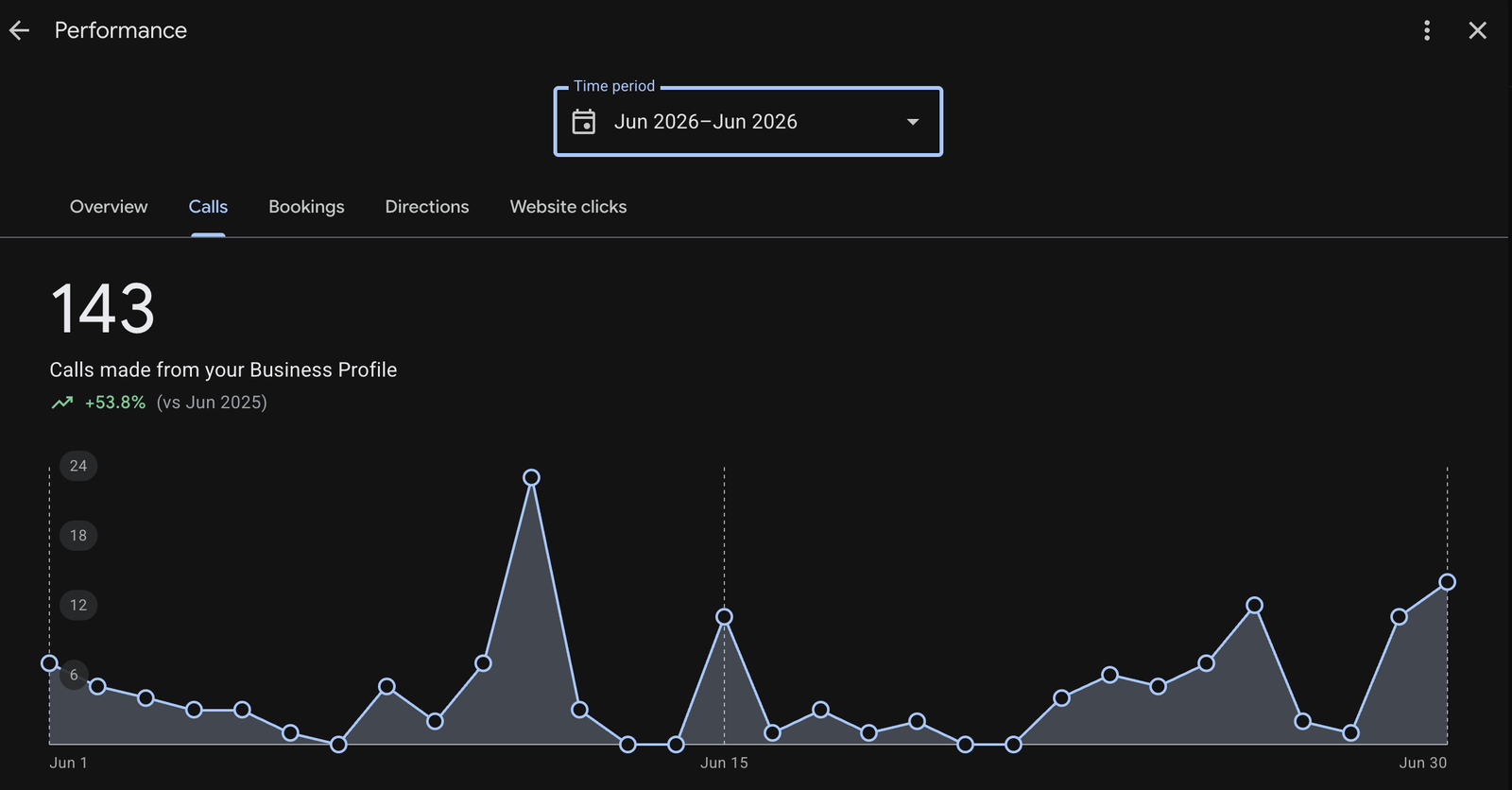Select the highest peak data point on chart
1512x790 pixels.
[x=531, y=477]
